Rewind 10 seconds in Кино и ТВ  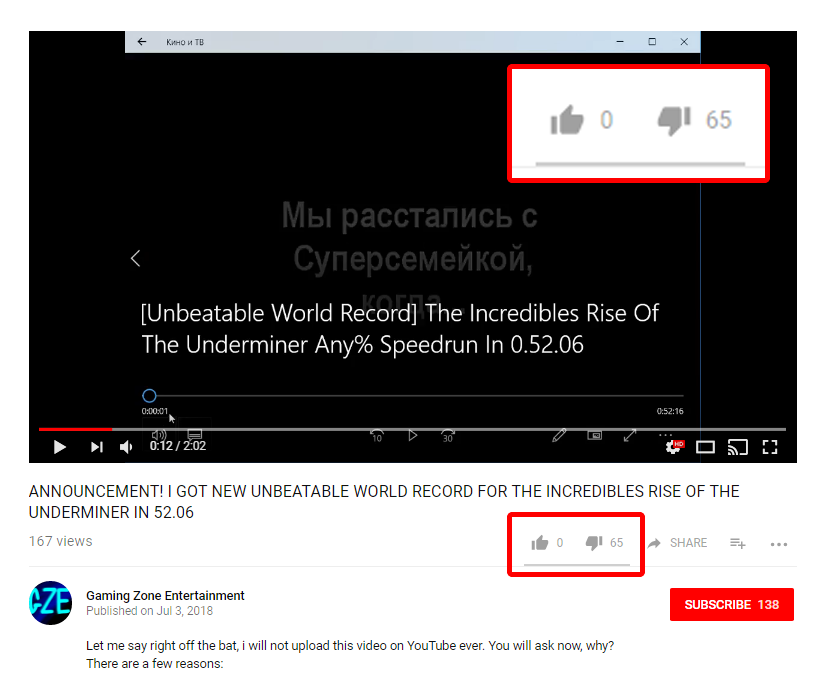coord(377,436)
